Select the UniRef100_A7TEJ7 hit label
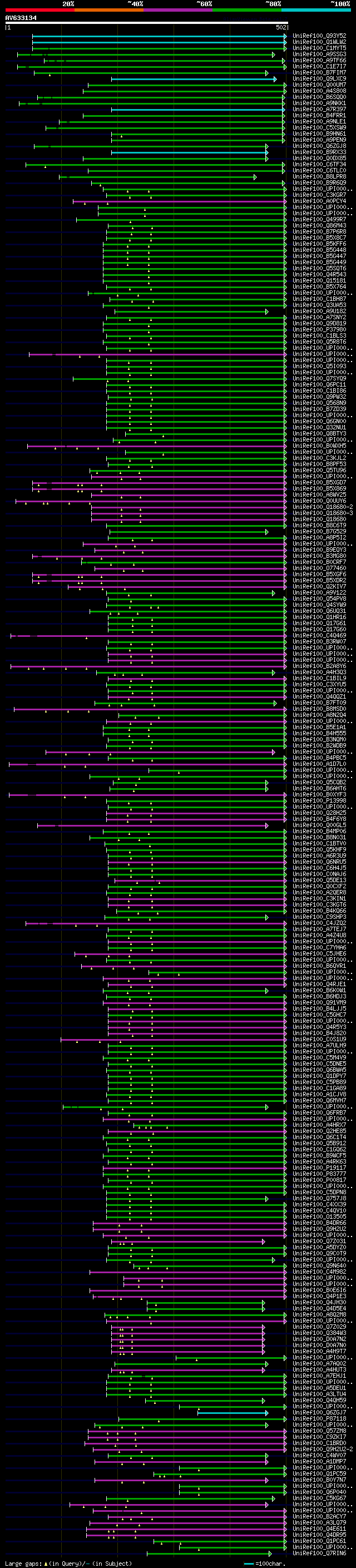Screen dimensions: 356x1568 [x=319, y=929]
